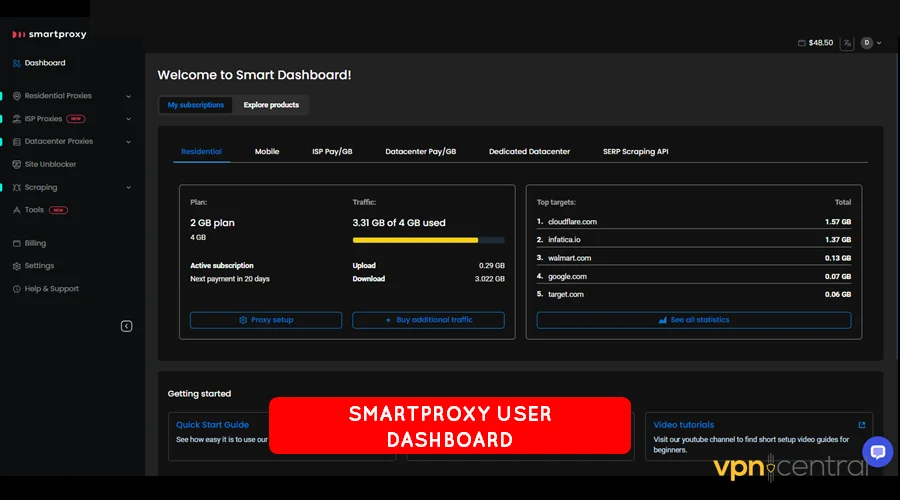Screen dimensions: 900x500
Task: Open the account dropdown chevron
Action: pyautogui.click(x=879, y=43)
